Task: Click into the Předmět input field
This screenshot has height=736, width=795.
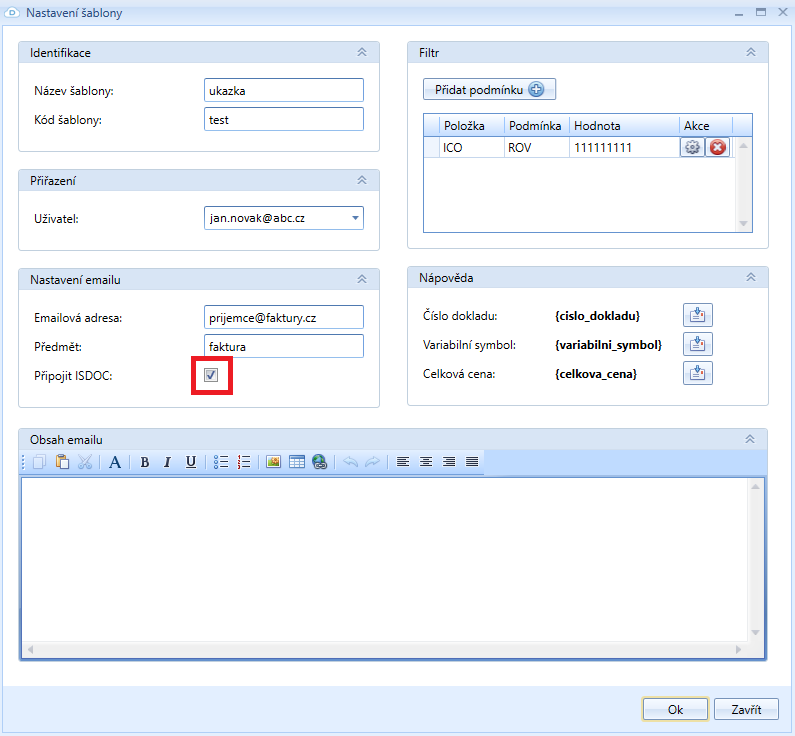Action: click(x=283, y=346)
